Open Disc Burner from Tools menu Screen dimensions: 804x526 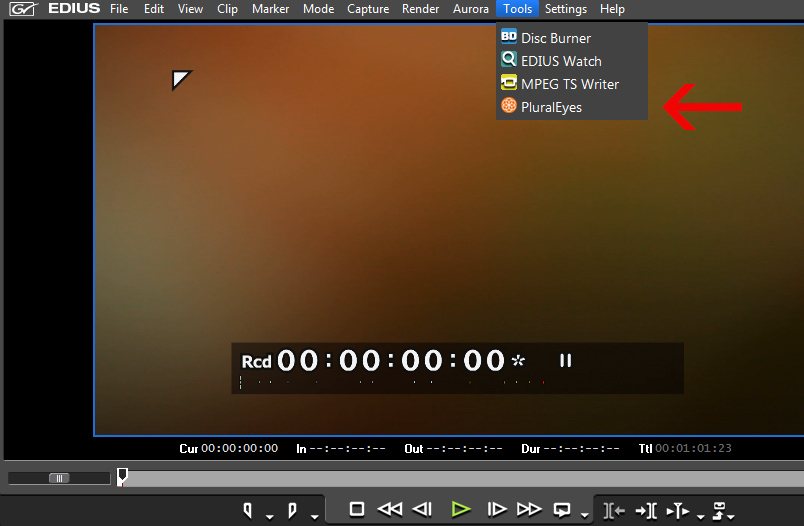coord(555,38)
